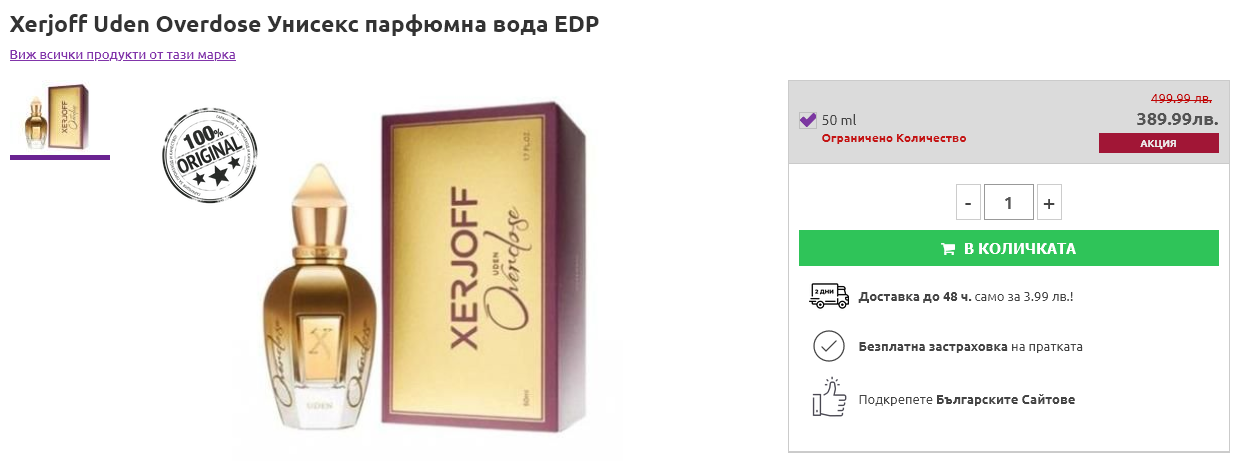1238x461 pixels.
Task: Toggle the 50 ml size checkbox
Action: coord(808,120)
